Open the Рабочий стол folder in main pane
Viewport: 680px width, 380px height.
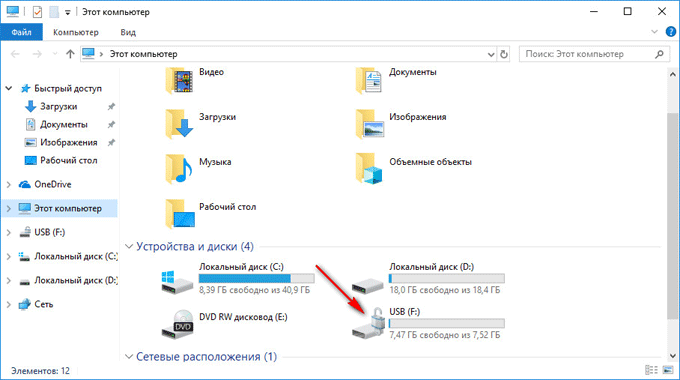[x=179, y=214]
